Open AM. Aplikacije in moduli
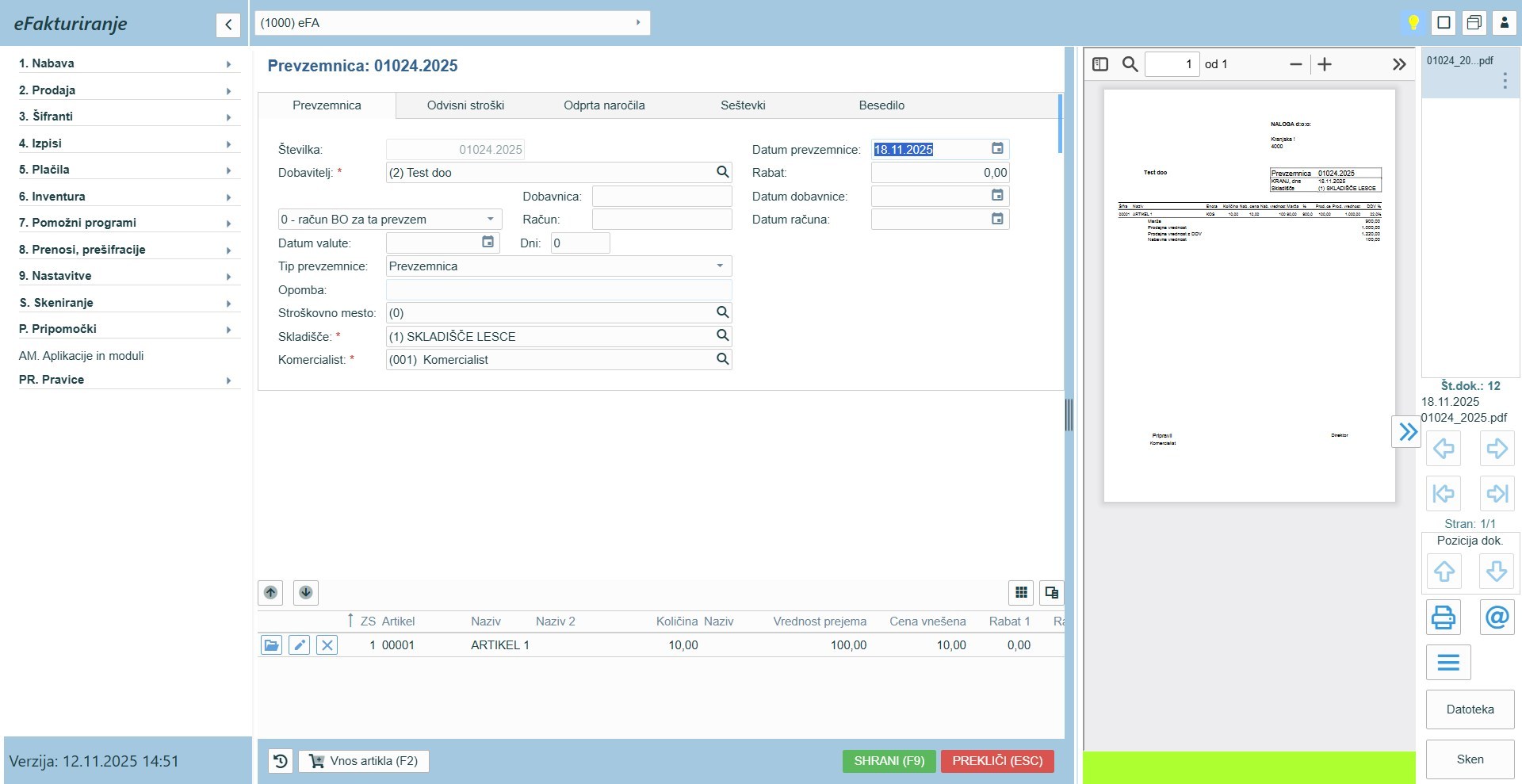 click(82, 356)
